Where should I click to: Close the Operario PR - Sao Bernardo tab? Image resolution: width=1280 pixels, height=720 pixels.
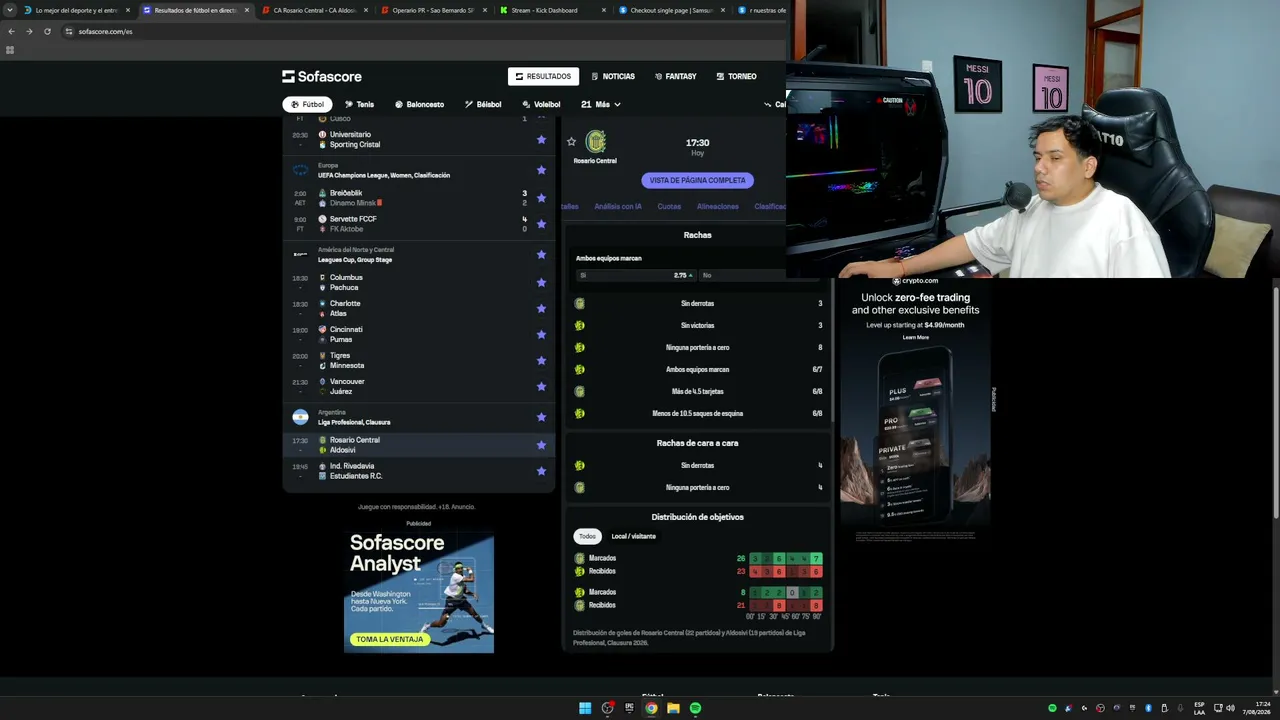tap(485, 10)
